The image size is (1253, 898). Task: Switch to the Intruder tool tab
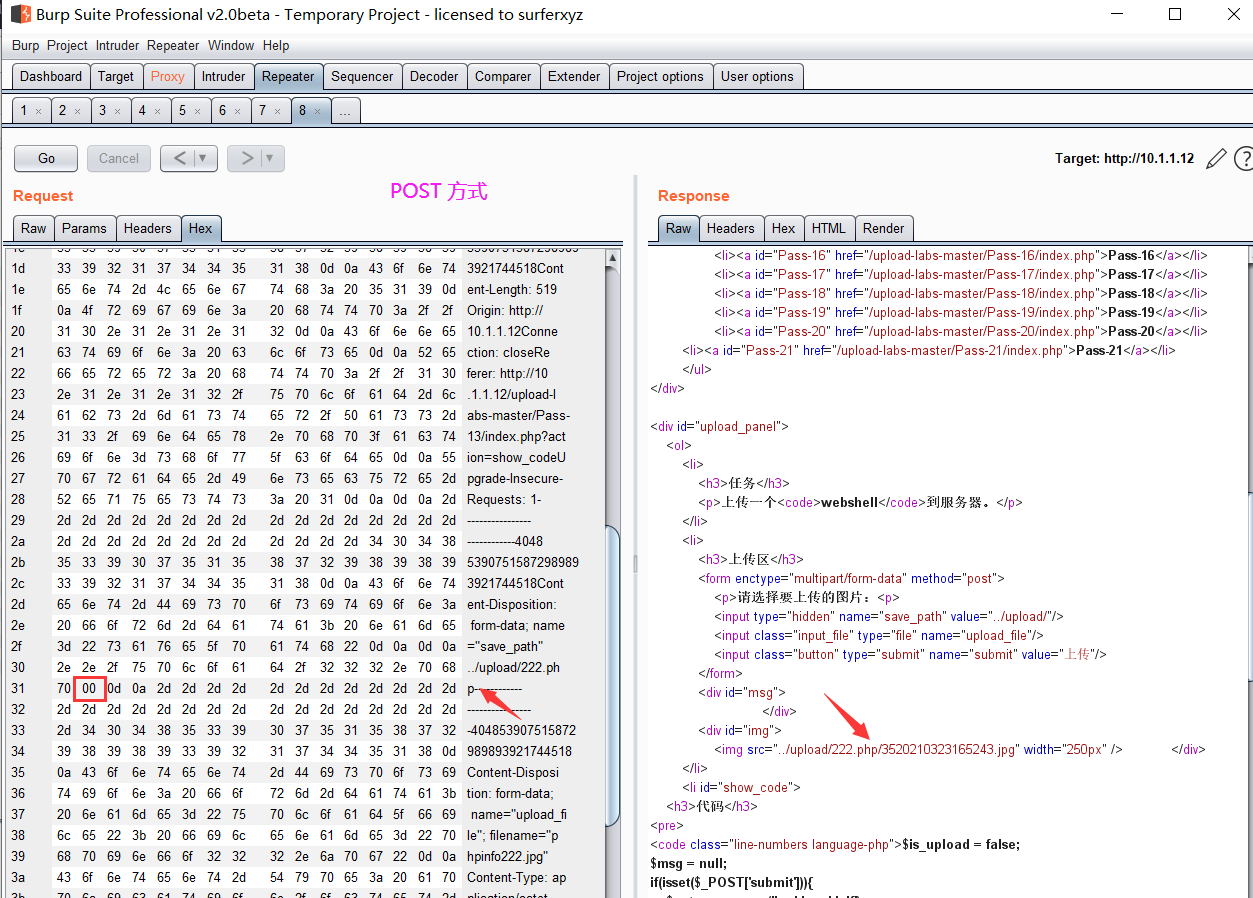[x=223, y=76]
